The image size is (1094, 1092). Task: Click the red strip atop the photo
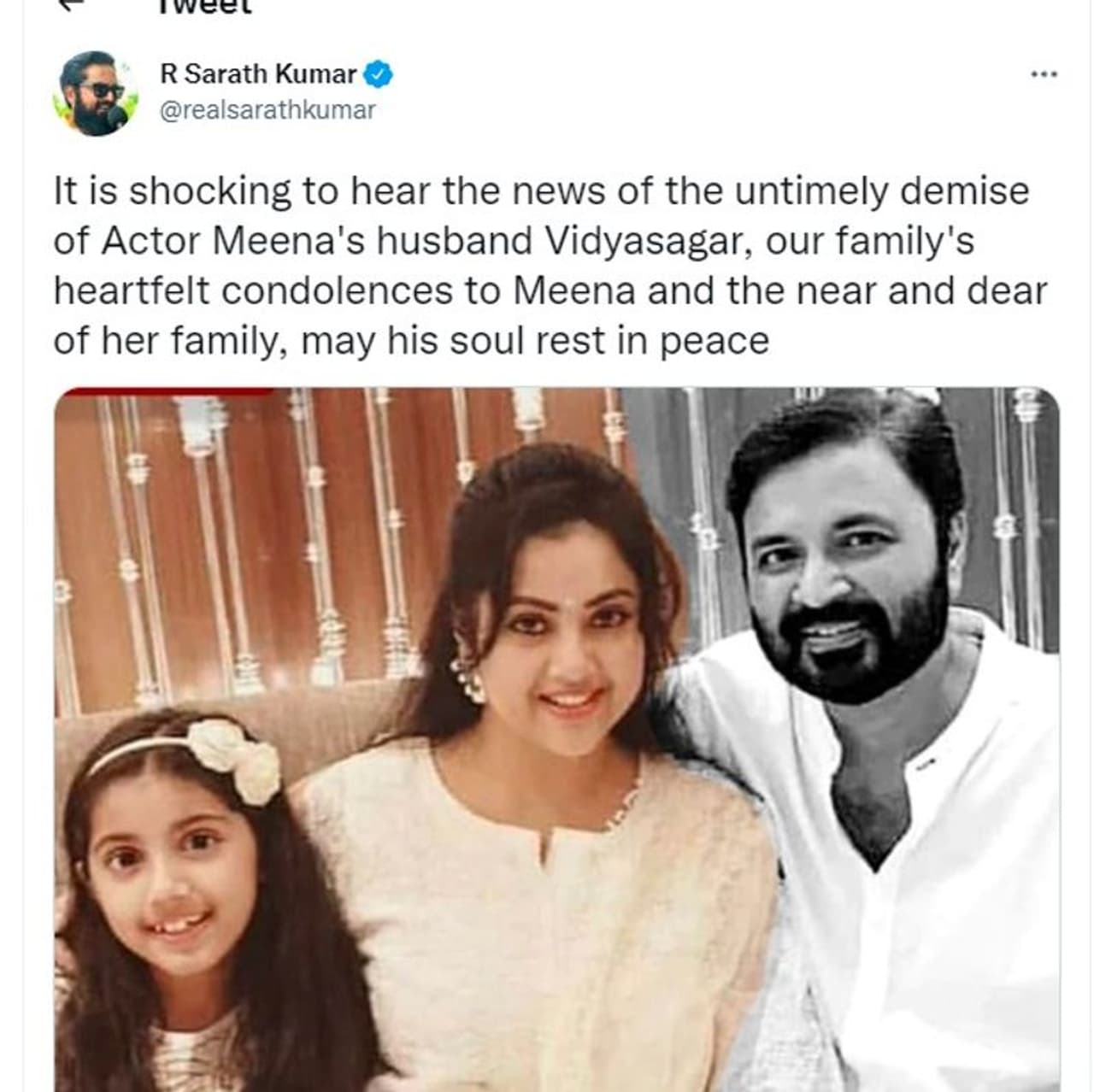[169, 392]
